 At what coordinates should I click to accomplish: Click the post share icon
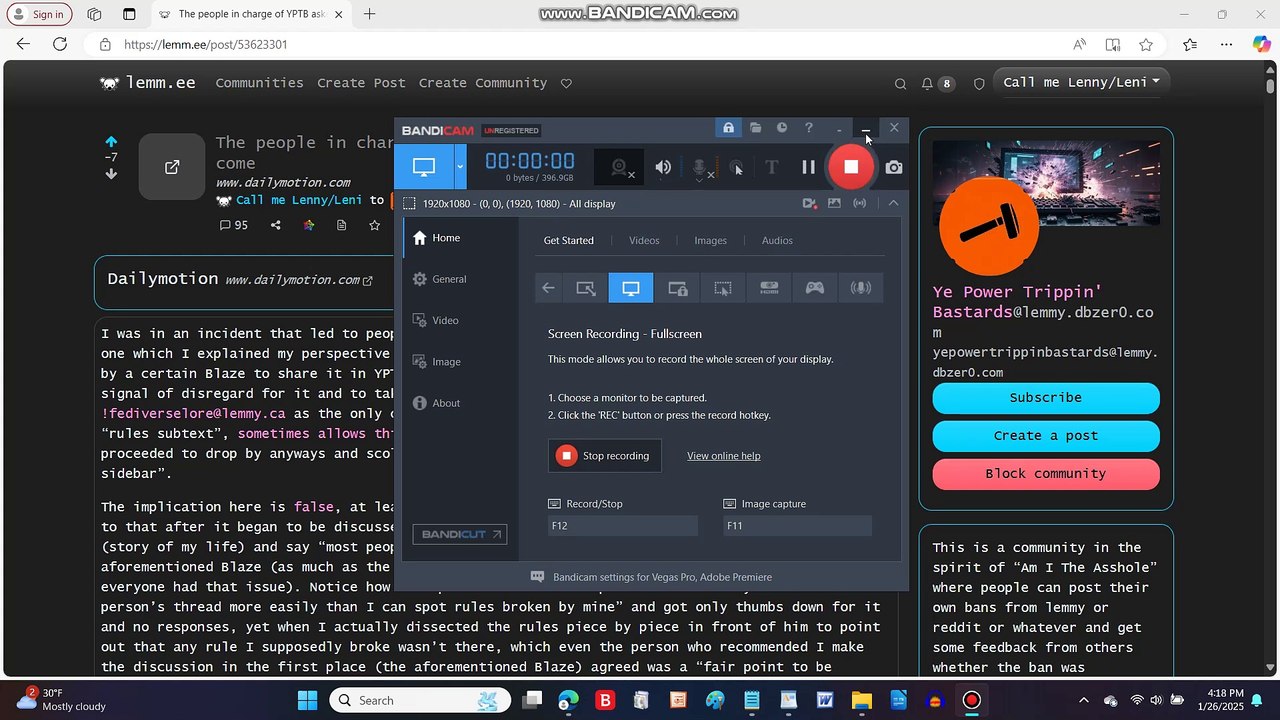(x=275, y=226)
